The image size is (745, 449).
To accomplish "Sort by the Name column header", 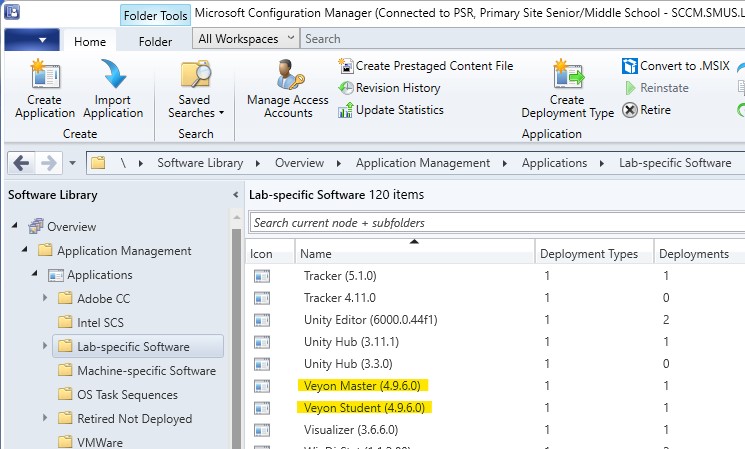I will click(x=415, y=254).
